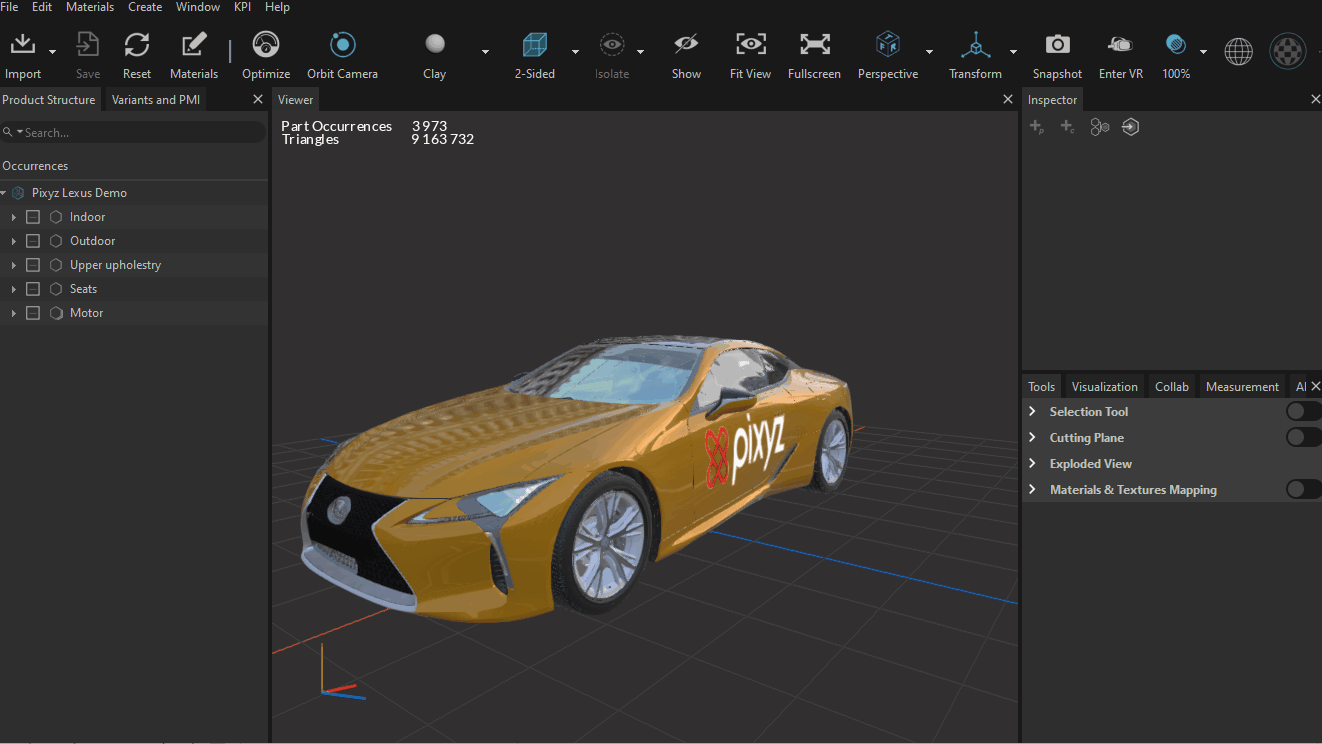Select the Orbit Camera icon
This screenshot has width=1322, height=744.
pyautogui.click(x=343, y=45)
